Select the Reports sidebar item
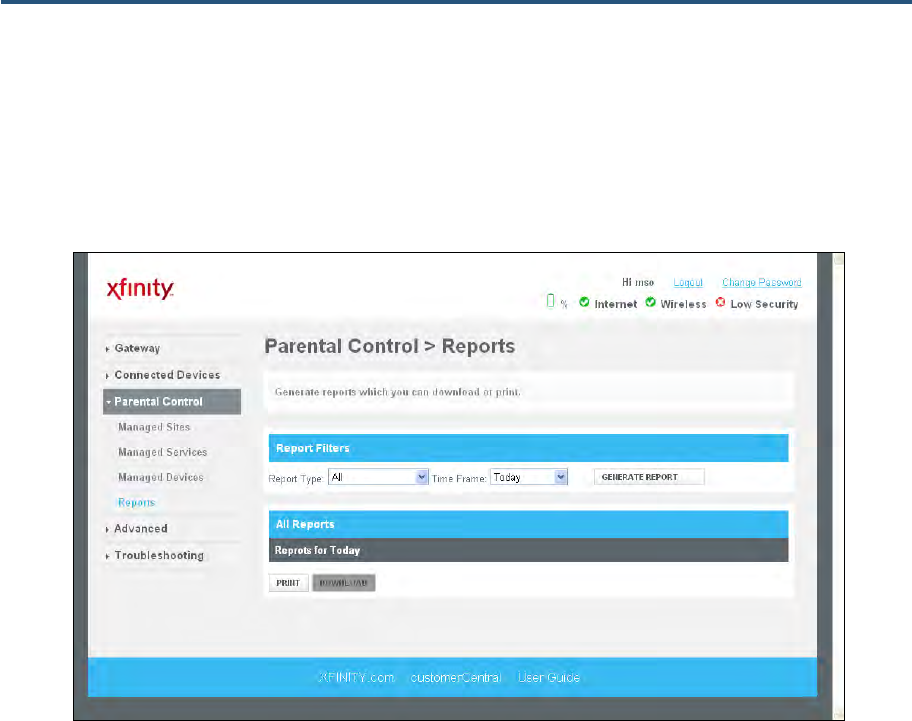The image size is (912, 721). tap(136, 502)
